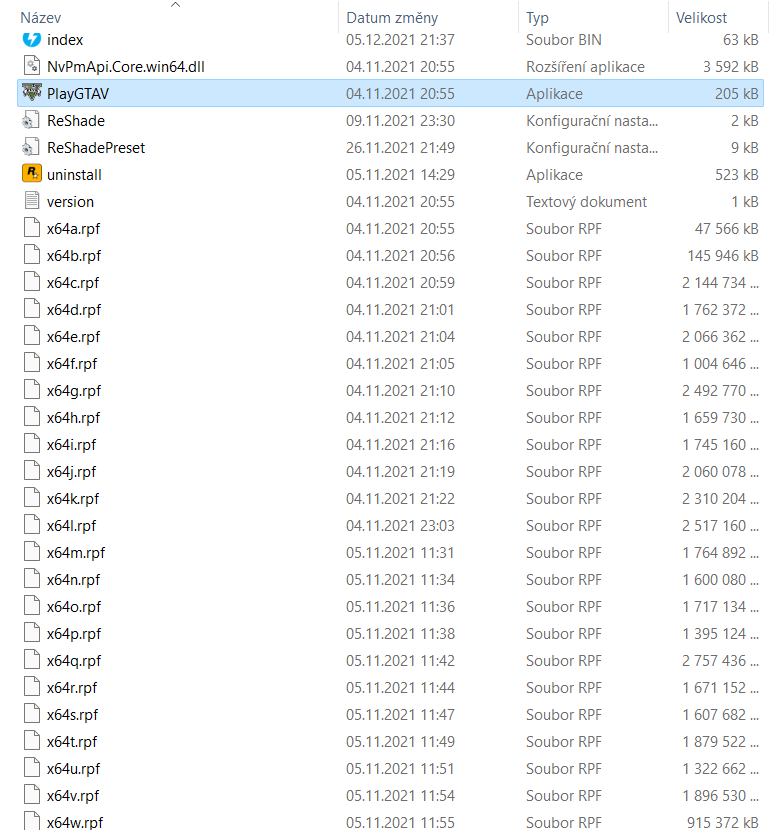Click the Rockstar uninstall application icon

click(32, 174)
